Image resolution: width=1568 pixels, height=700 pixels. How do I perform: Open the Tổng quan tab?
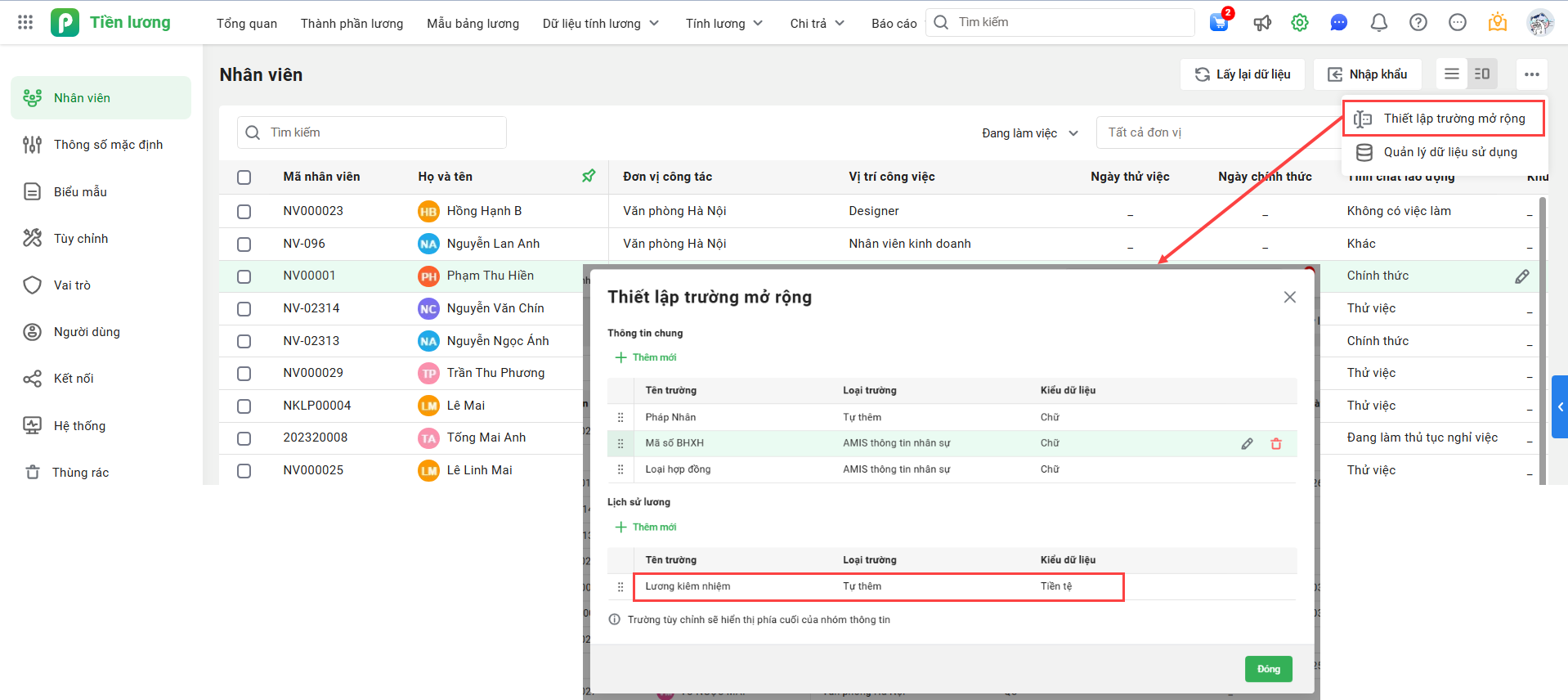(x=247, y=23)
